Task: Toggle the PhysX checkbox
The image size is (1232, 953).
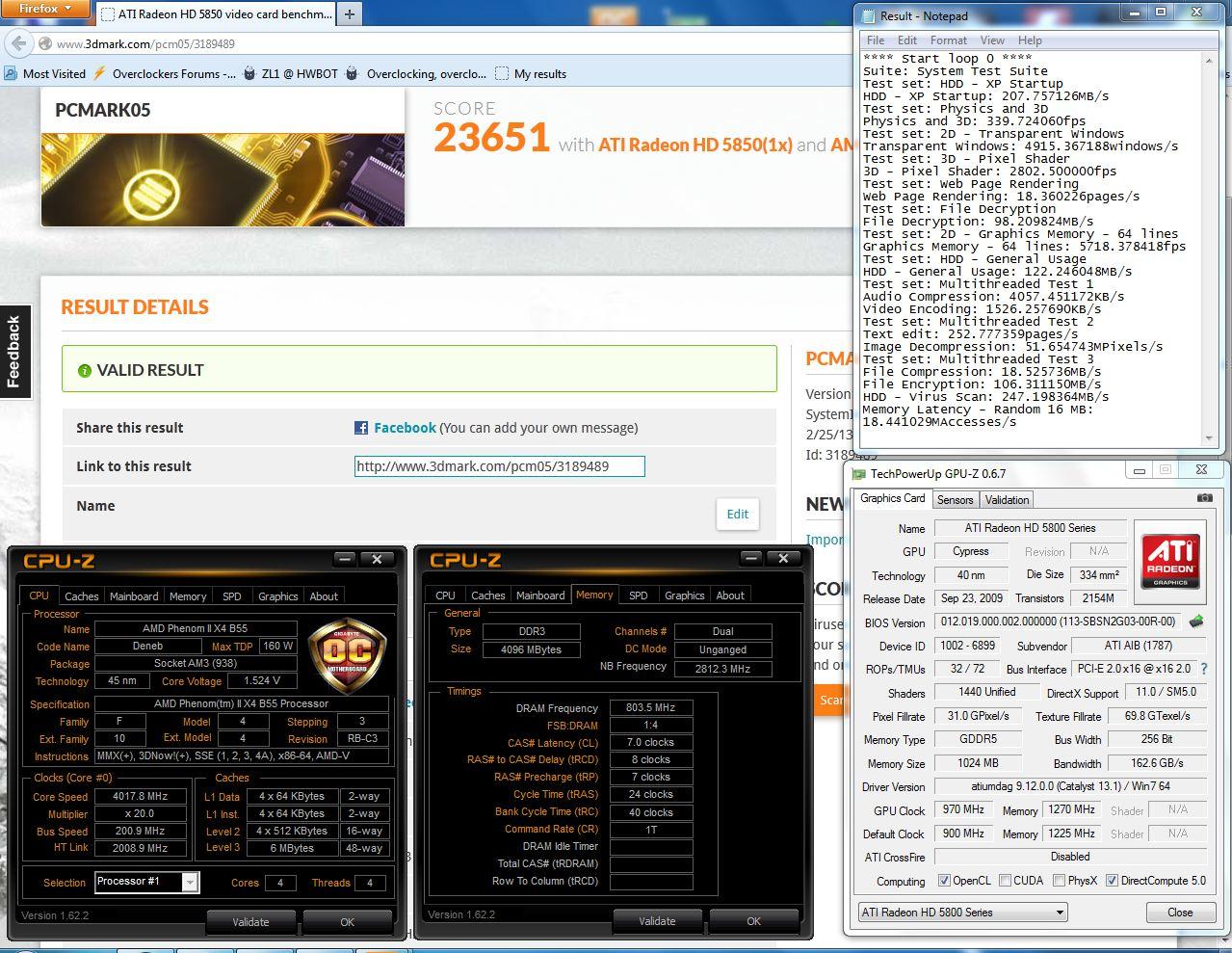Action: point(1060,881)
